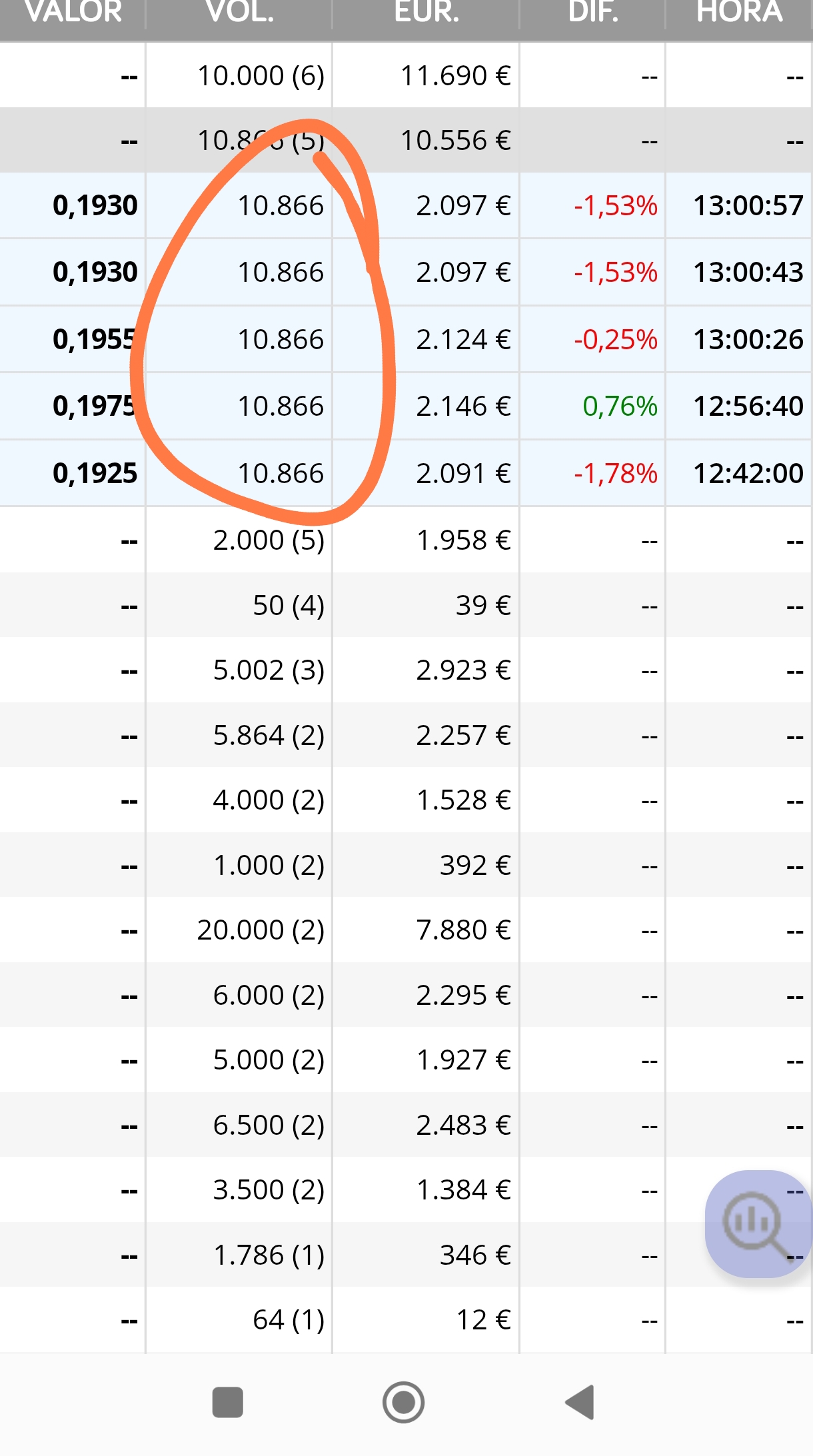Tap the HORA column header
This screenshot has height=1456, width=813.
click(739, 12)
